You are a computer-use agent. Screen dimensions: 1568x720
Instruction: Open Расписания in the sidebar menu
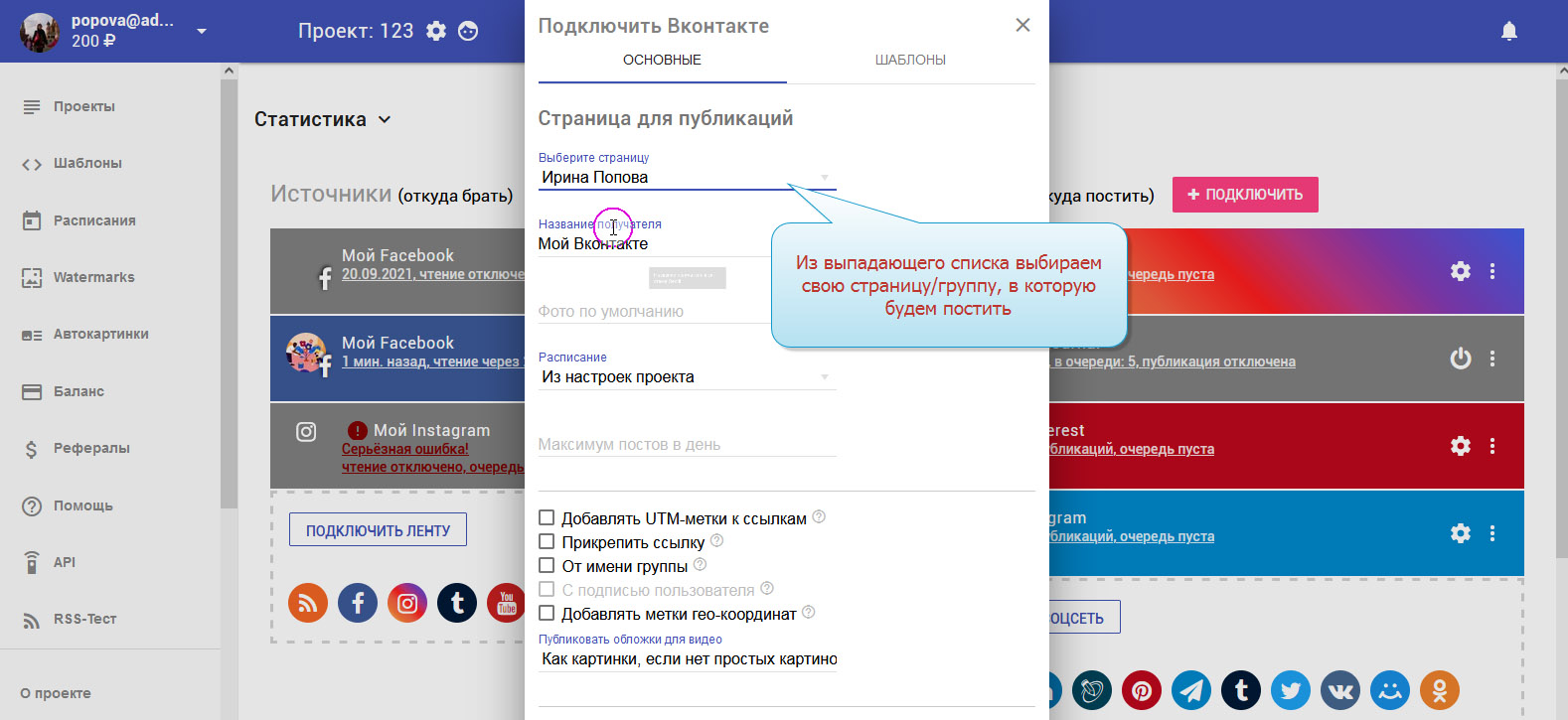94,220
